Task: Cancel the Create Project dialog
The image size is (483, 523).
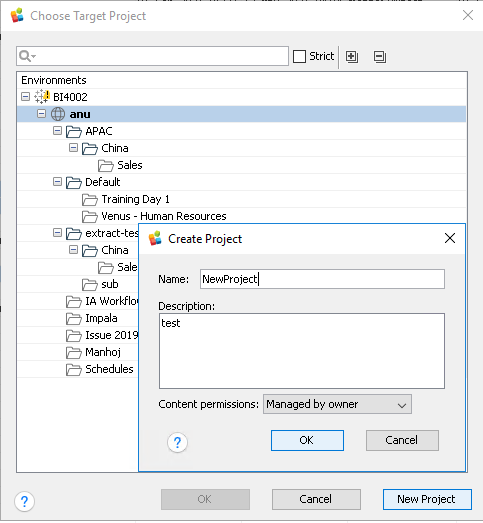Action: coord(402,440)
